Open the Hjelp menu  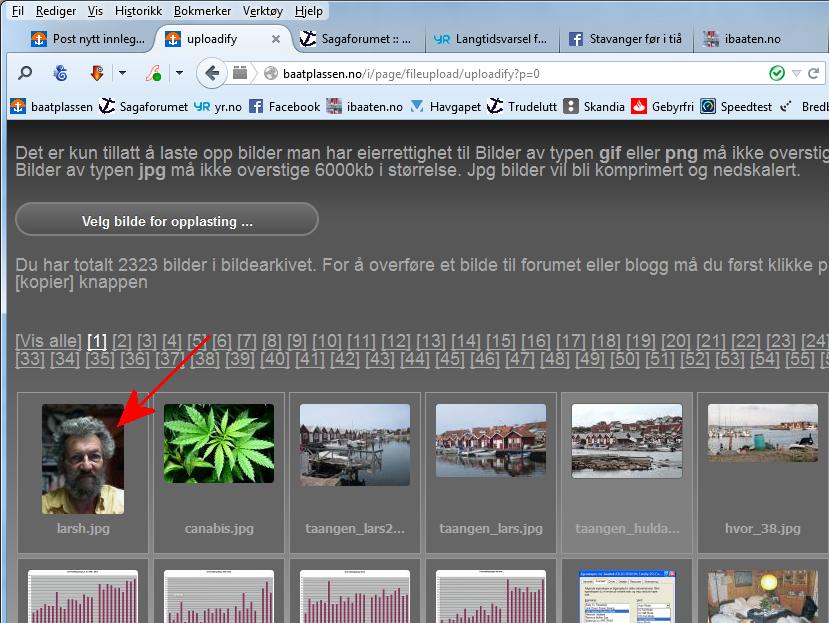pos(309,11)
